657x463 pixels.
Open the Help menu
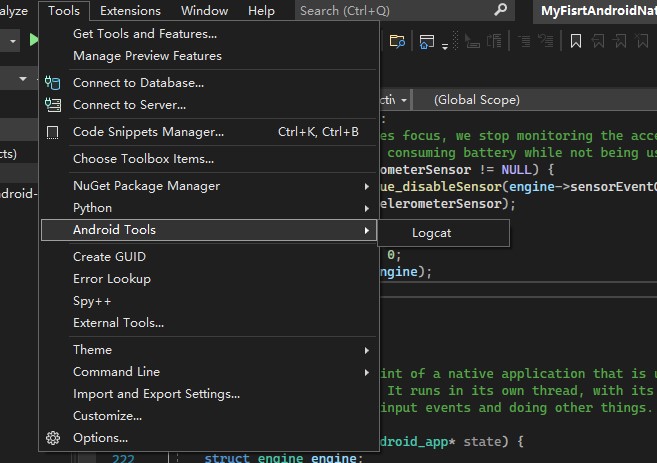click(x=261, y=10)
